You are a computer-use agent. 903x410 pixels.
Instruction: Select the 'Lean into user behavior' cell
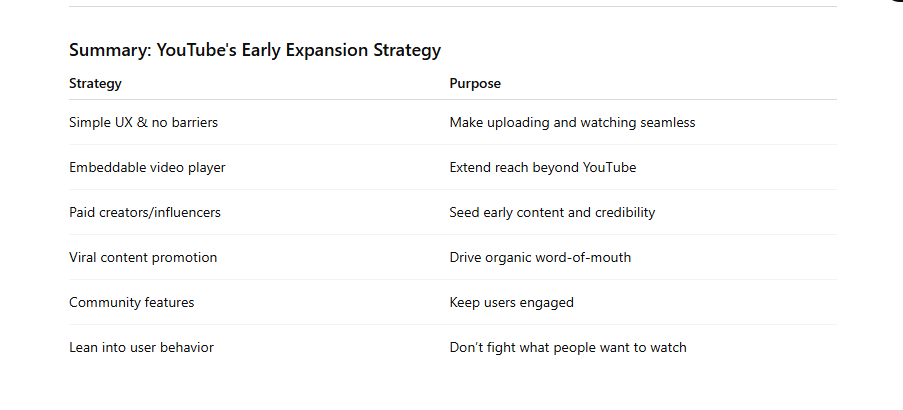point(141,348)
